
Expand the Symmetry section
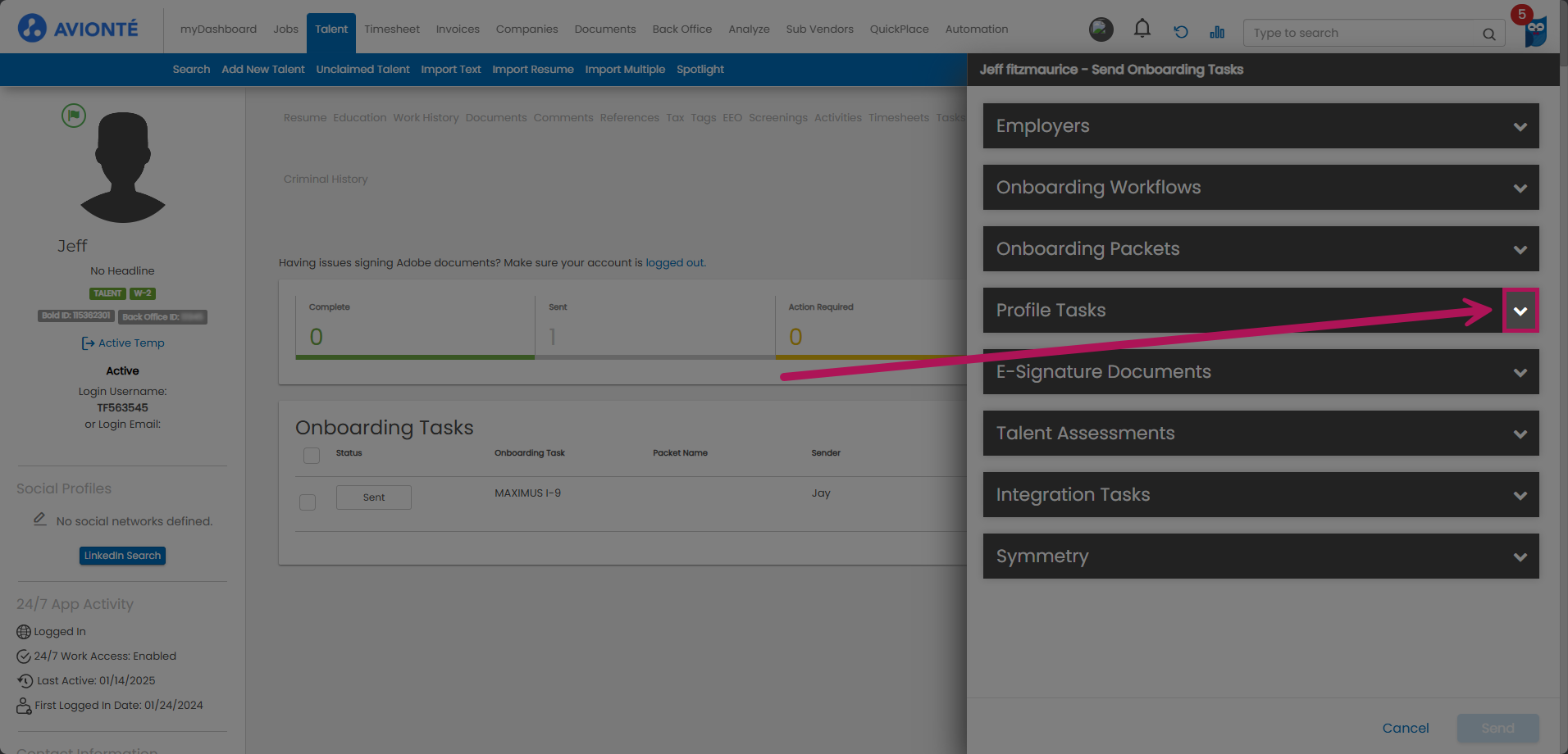pyautogui.click(x=1260, y=556)
